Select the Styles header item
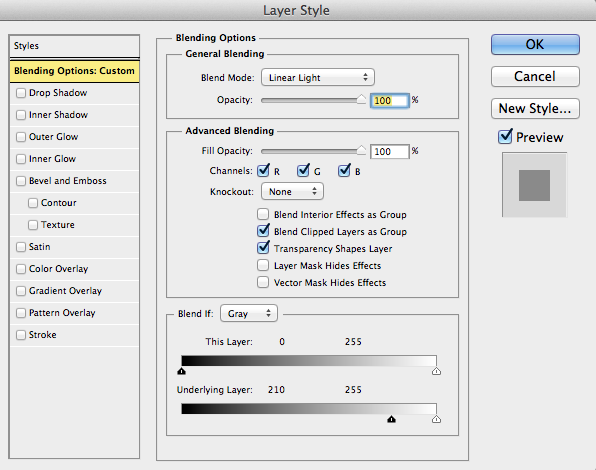 [x=74, y=46]
